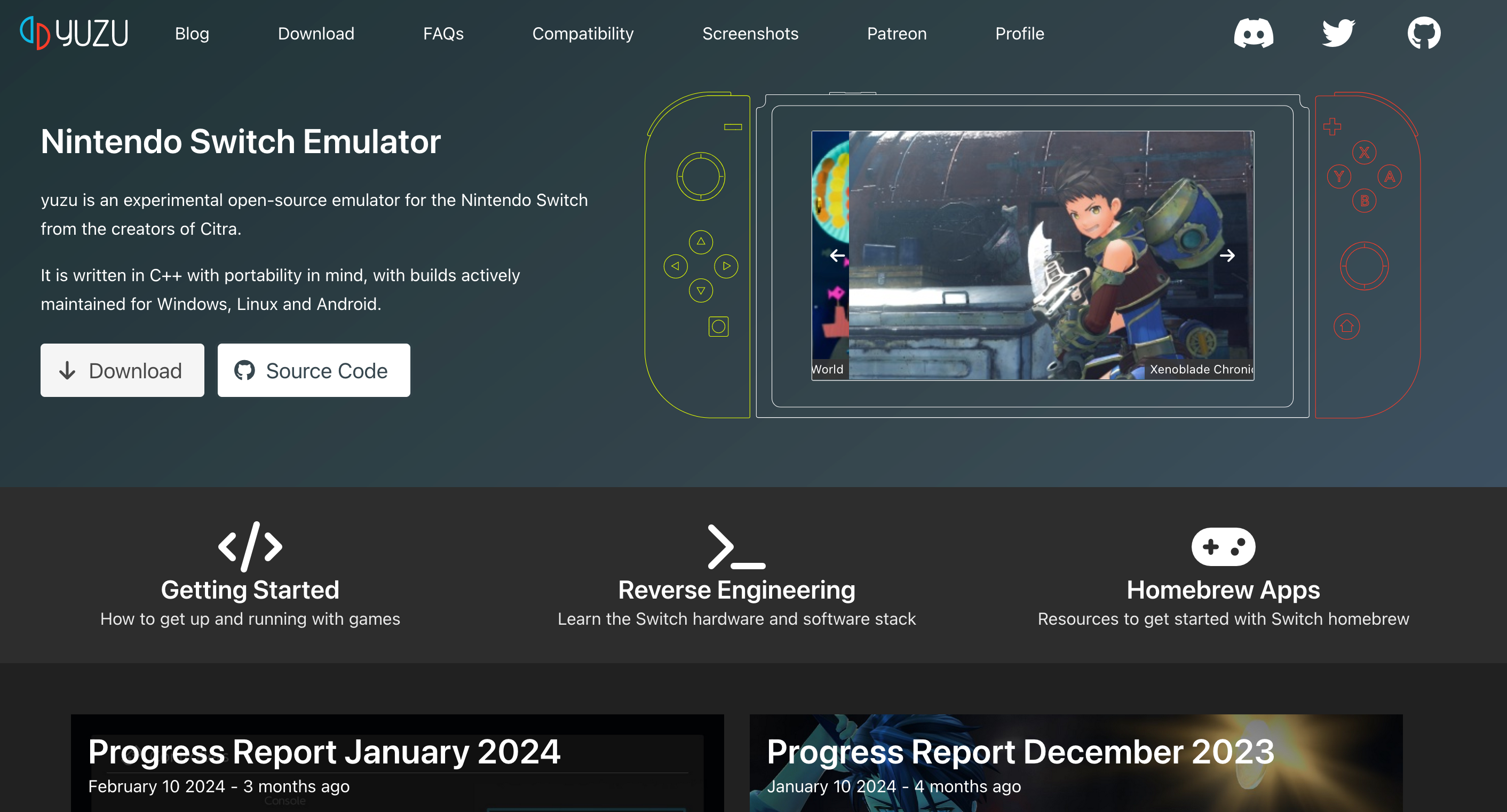1507x812 pixels.
Task: Visit the Patreon nav link
Action: click(x=897, y=34)
